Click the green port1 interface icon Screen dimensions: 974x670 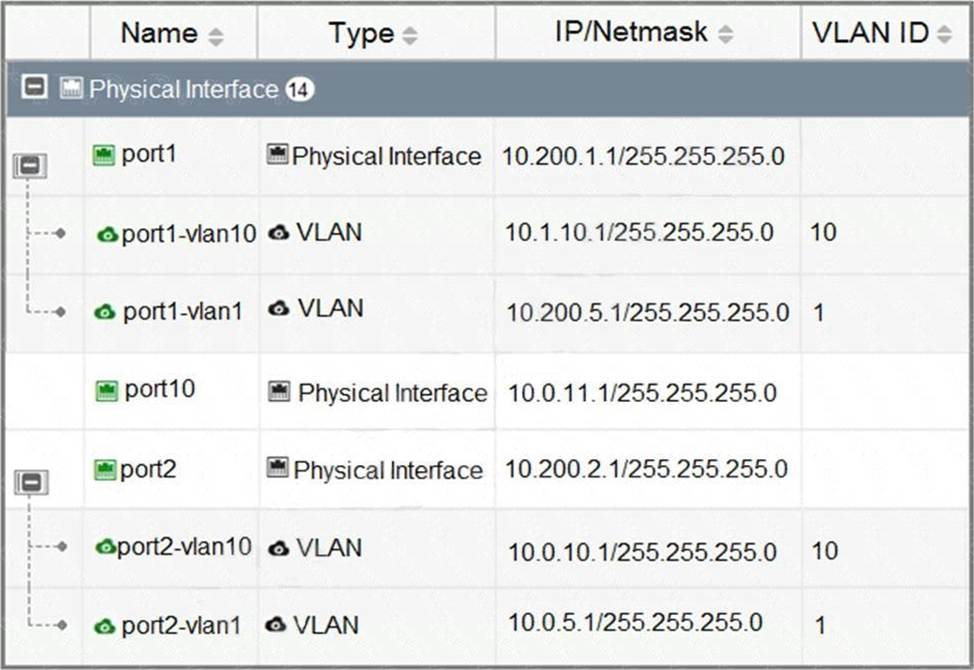104,156
